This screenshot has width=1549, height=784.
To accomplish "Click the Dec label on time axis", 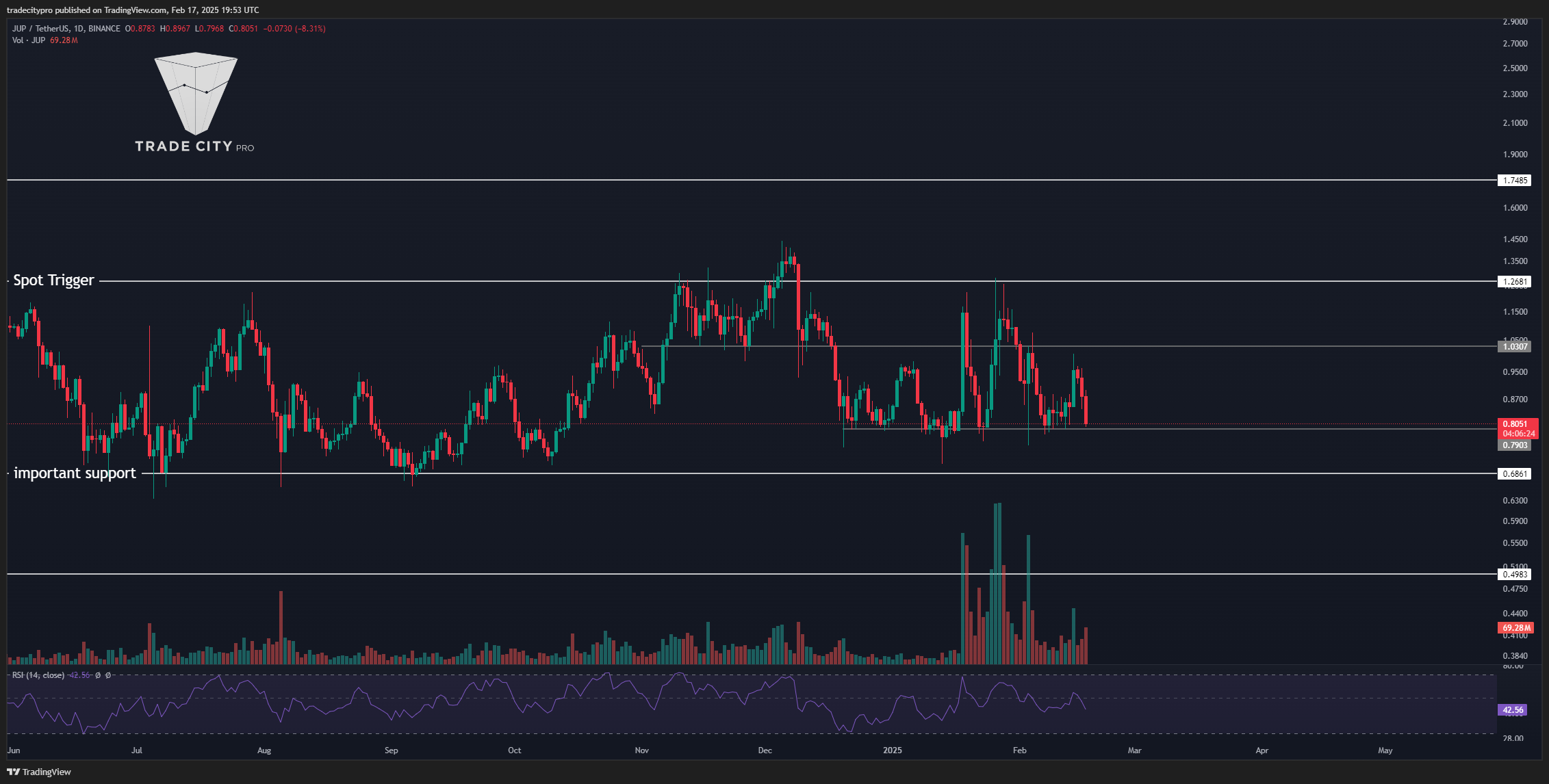I will 765,750.
